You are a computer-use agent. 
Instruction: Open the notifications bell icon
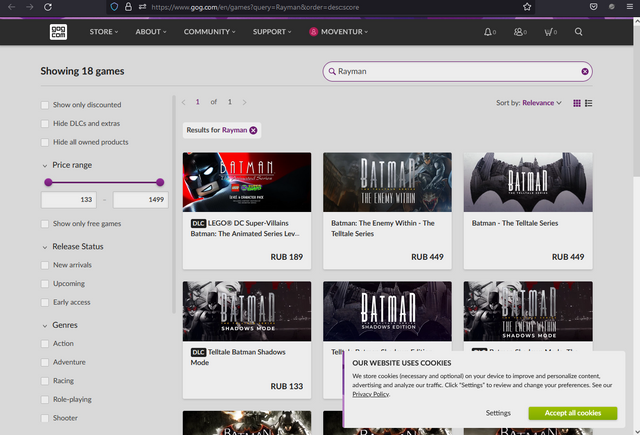click(x=489, y=32)
